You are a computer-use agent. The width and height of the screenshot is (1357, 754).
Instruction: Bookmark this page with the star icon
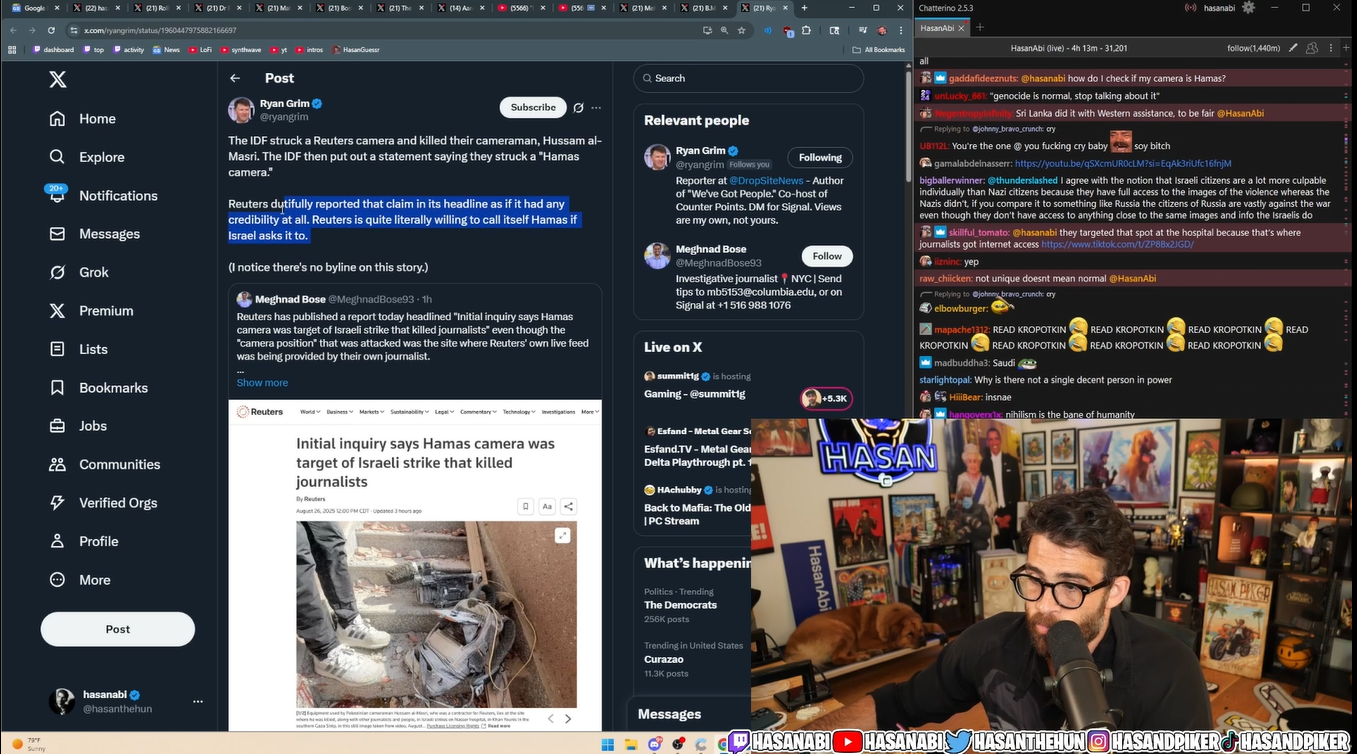(741, 30)
